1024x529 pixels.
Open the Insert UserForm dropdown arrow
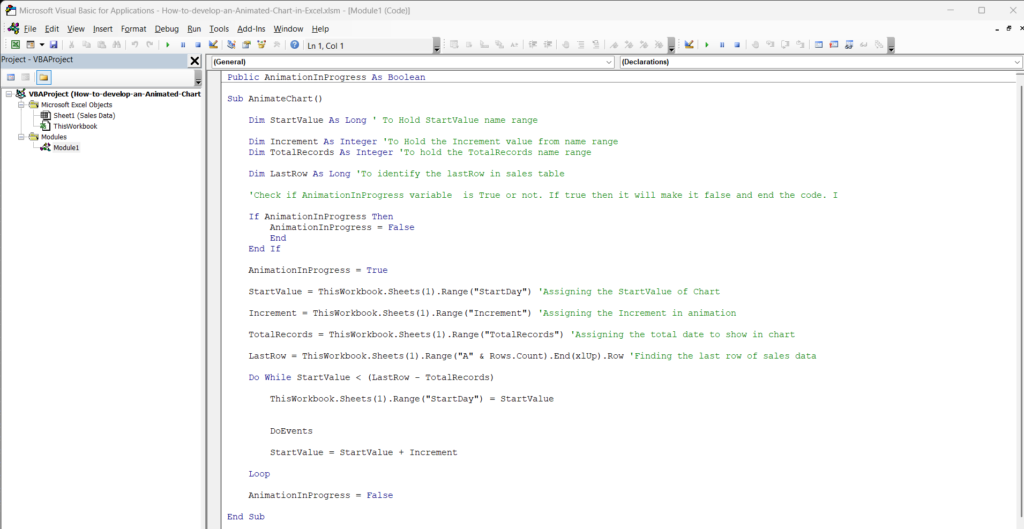(x=42, y=45)
